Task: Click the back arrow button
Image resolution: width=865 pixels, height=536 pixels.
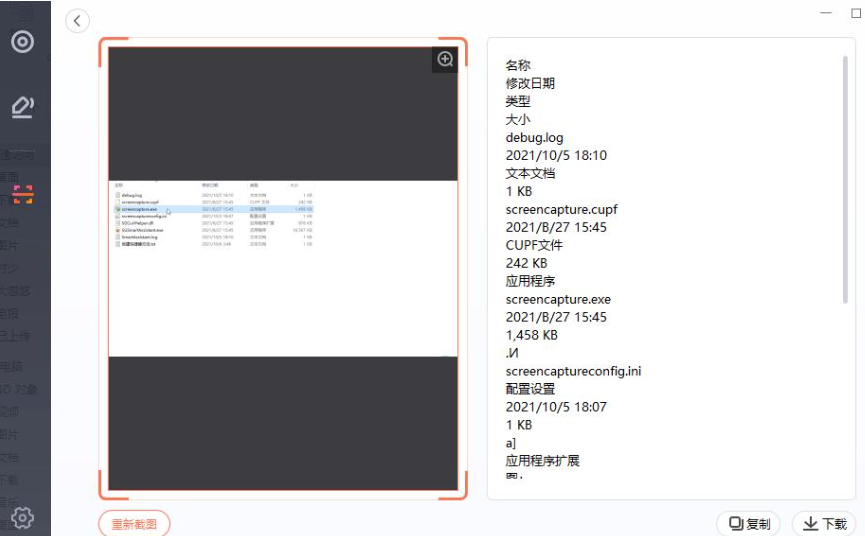Action: (77, 20)
